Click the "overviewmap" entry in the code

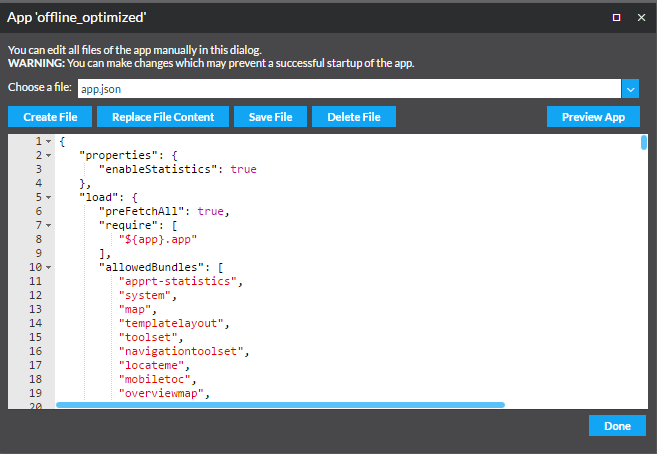click(164, 394)
